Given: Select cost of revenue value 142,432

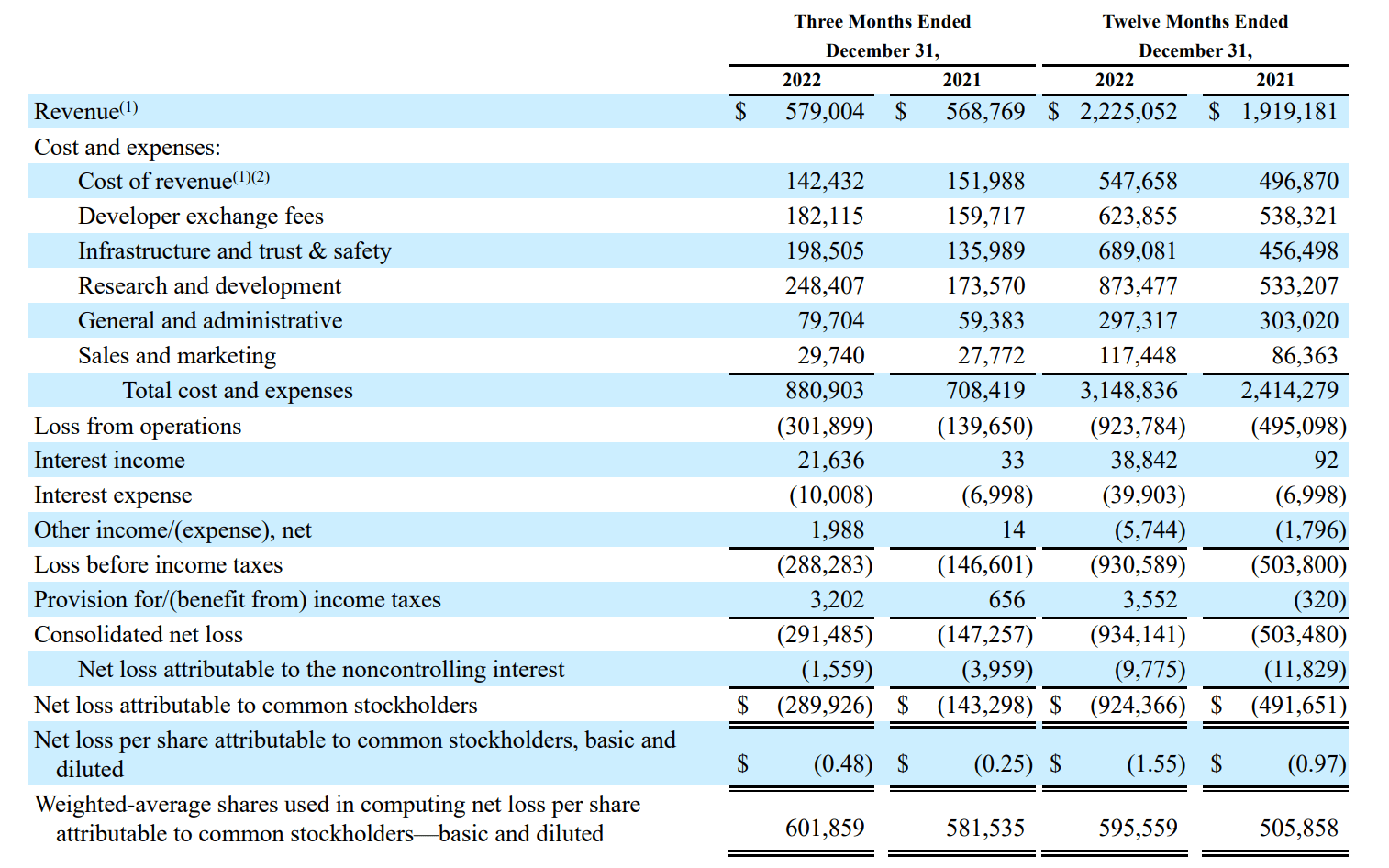Looking at the screenshot, I should [825, 182].
